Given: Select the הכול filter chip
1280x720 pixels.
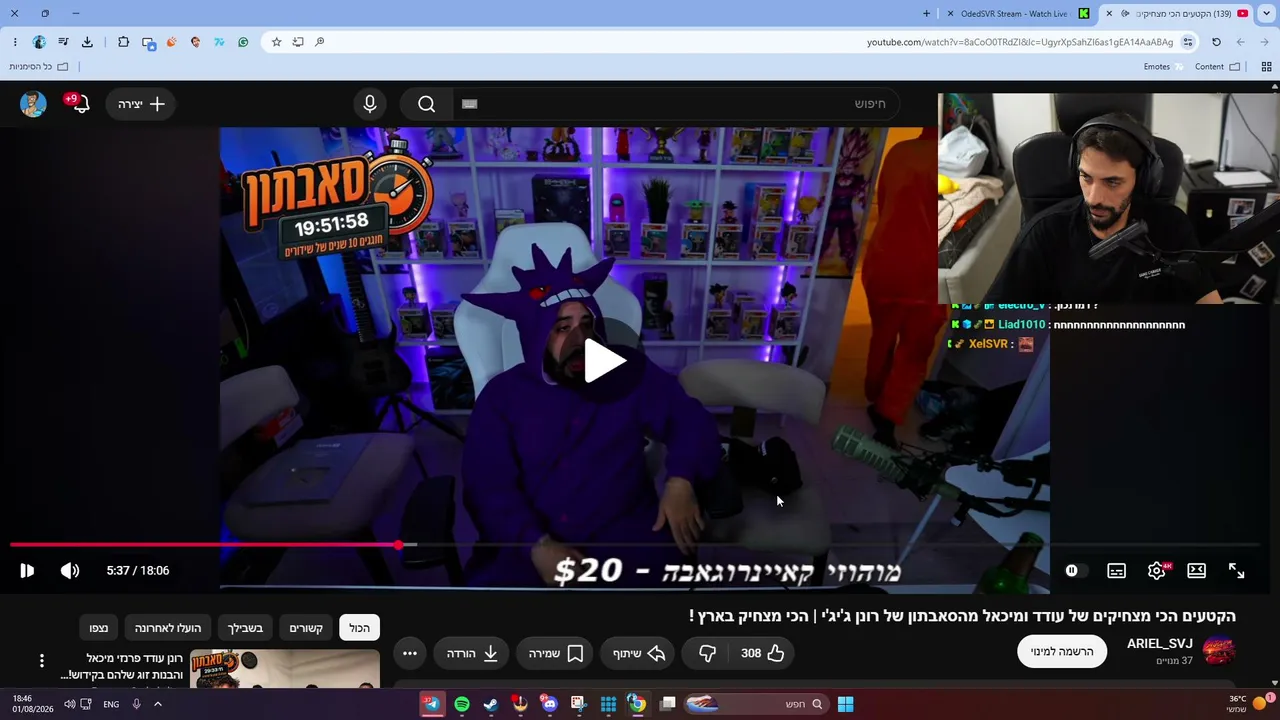Looking at the screenshot, I should 360,628.
